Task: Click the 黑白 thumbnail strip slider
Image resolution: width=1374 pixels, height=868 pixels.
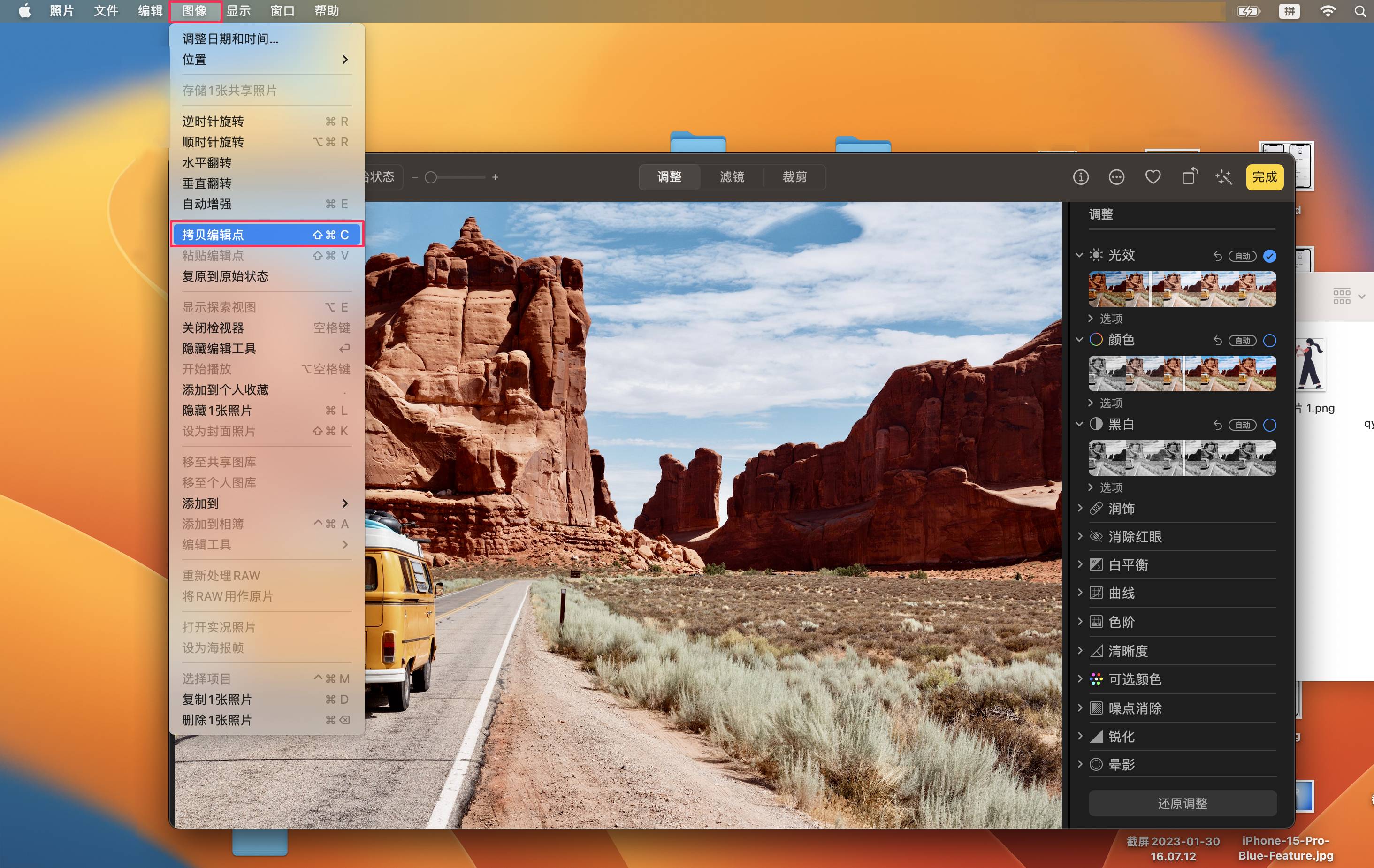Action: 1182,457
